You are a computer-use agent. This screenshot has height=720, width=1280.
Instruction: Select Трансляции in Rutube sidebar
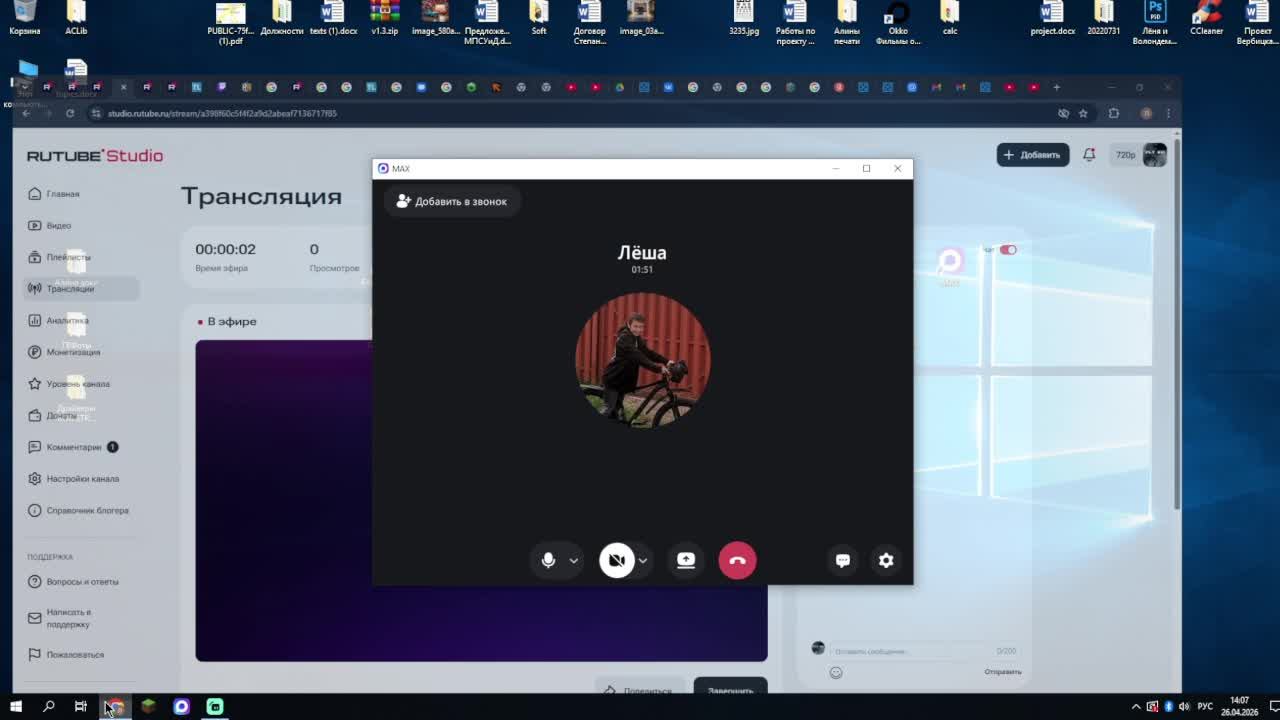click(80, 289)
